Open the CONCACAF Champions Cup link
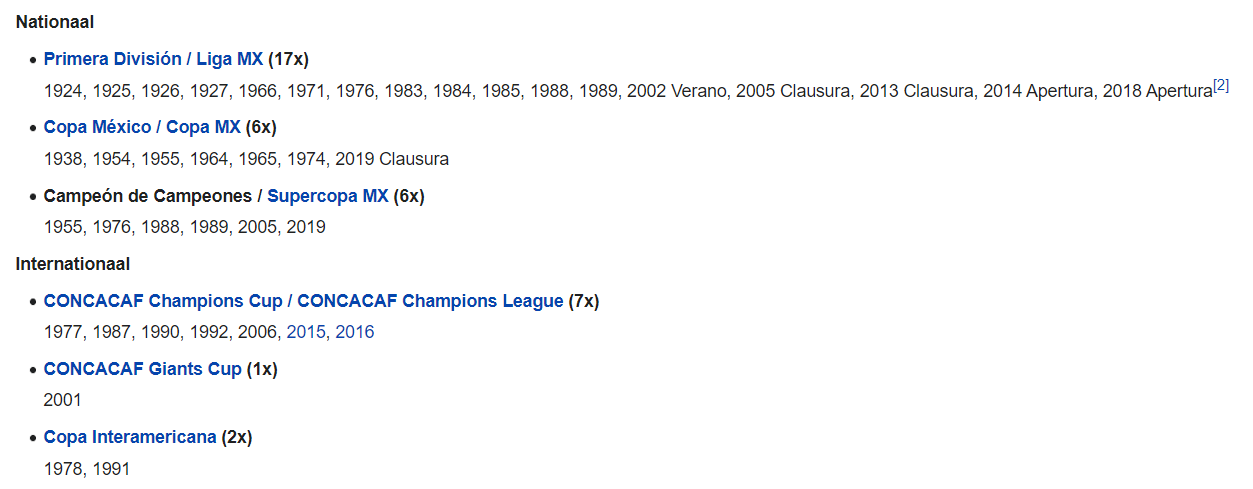The image size is (1253, 489). click(163, 301)
